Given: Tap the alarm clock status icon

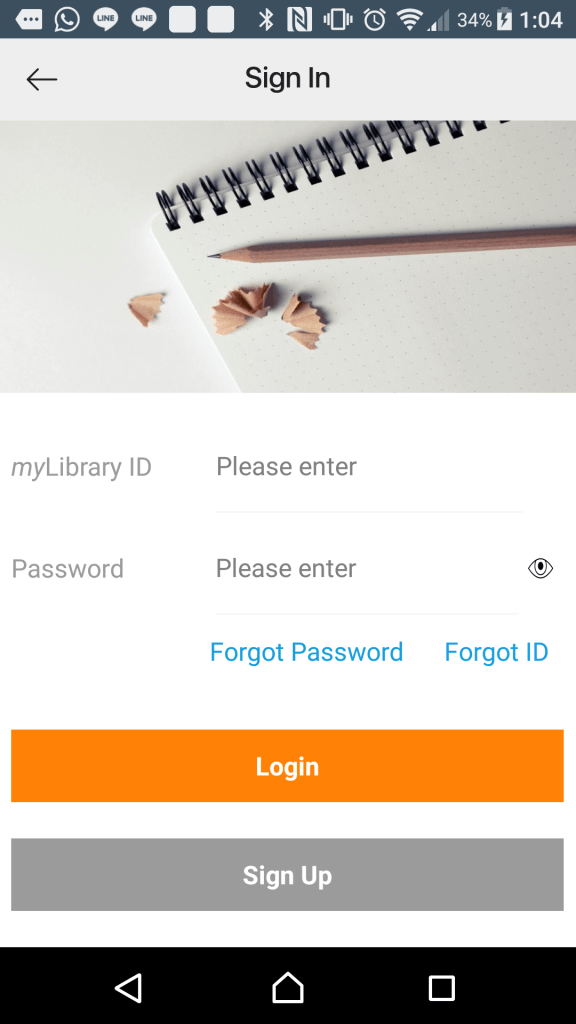Looking at the screenshot, I should coord(375,20).
